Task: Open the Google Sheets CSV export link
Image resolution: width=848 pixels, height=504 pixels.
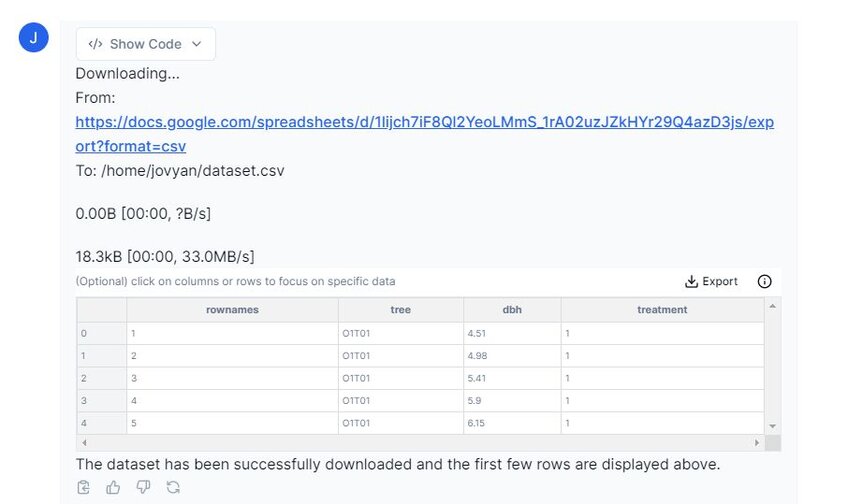Action: (x=425, y=134)
